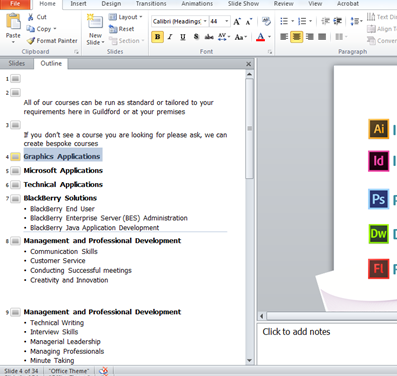Screen dimensions: 397x376
Task: Click the Clear All Formatting icon
Action: pos(266,22)
